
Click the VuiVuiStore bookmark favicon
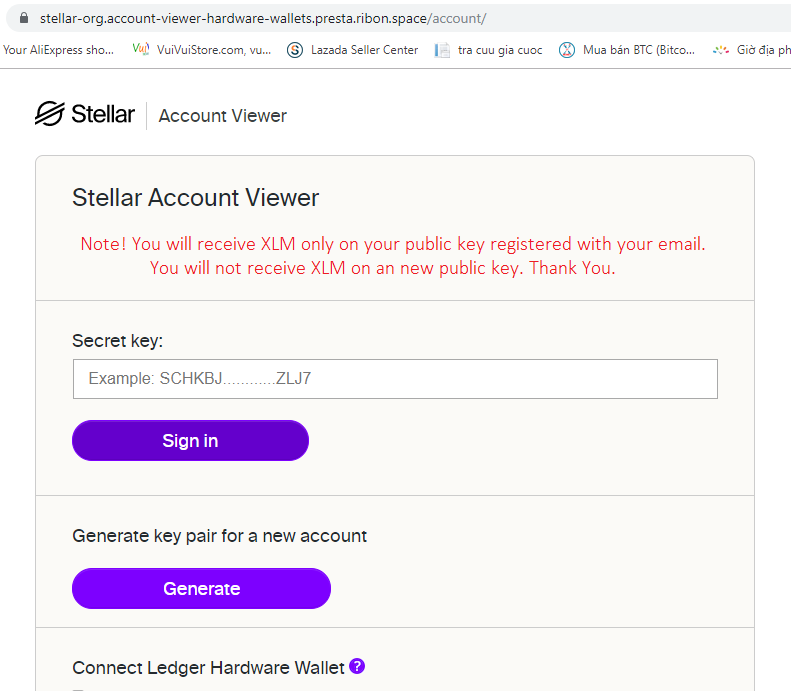coord(141,49)
